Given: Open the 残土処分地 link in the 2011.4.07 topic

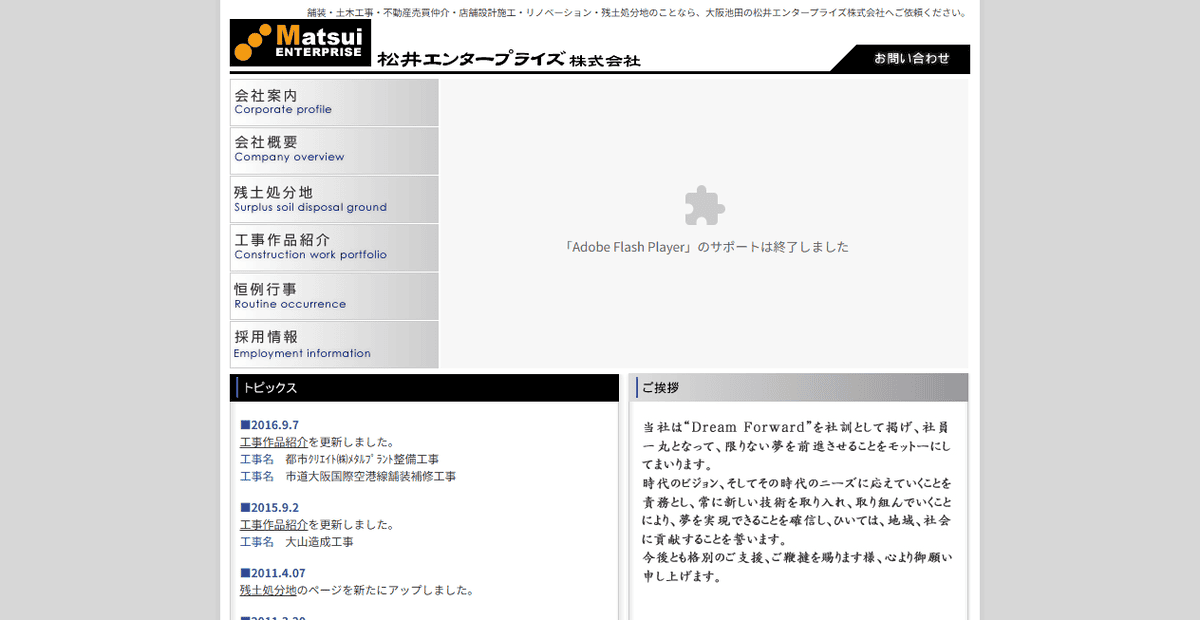Looking at the screenshot, I should click(268, 589).
